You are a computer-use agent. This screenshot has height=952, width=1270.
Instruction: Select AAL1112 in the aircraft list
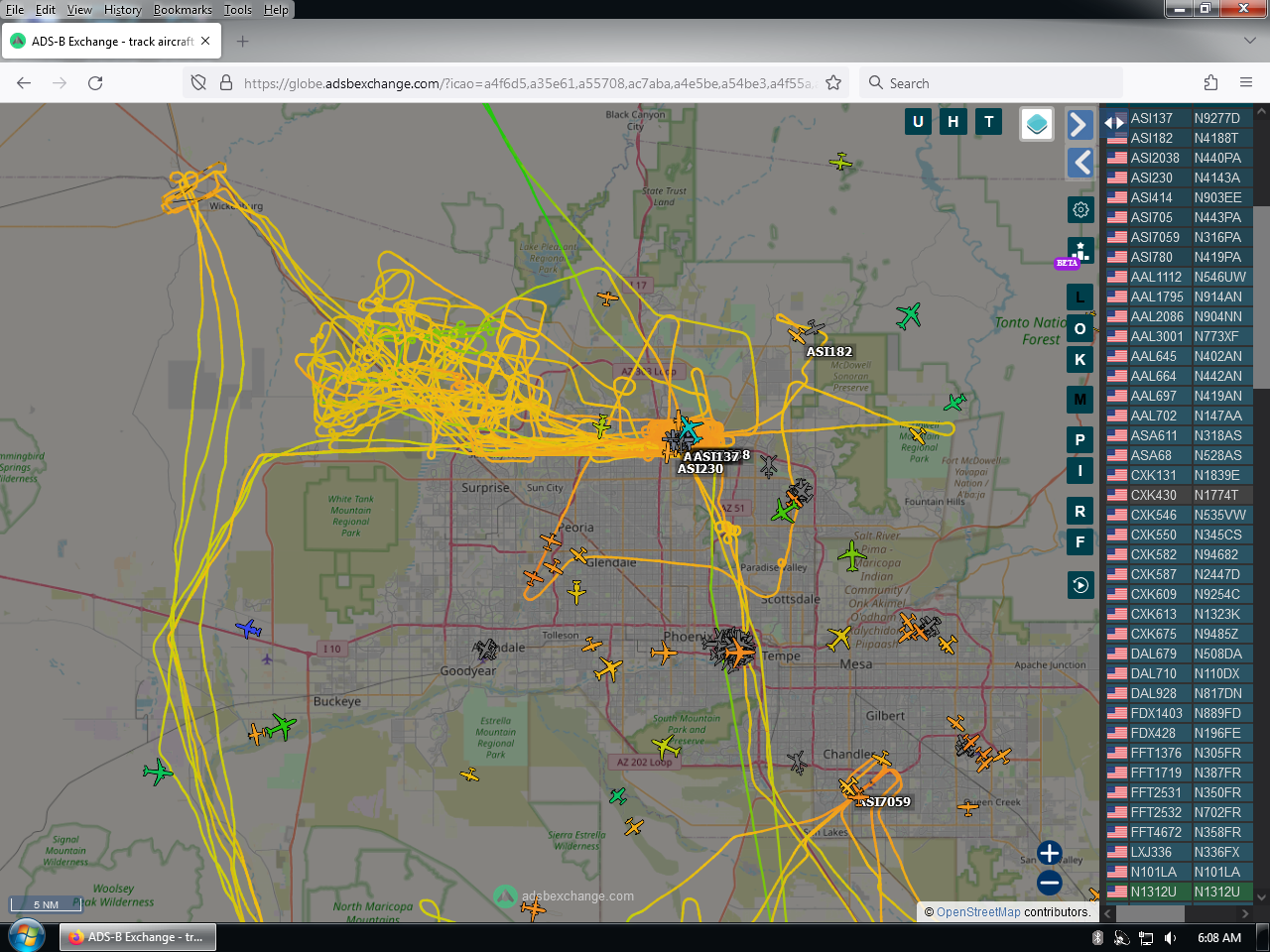pyautogui.click(x=1179, y=277)
